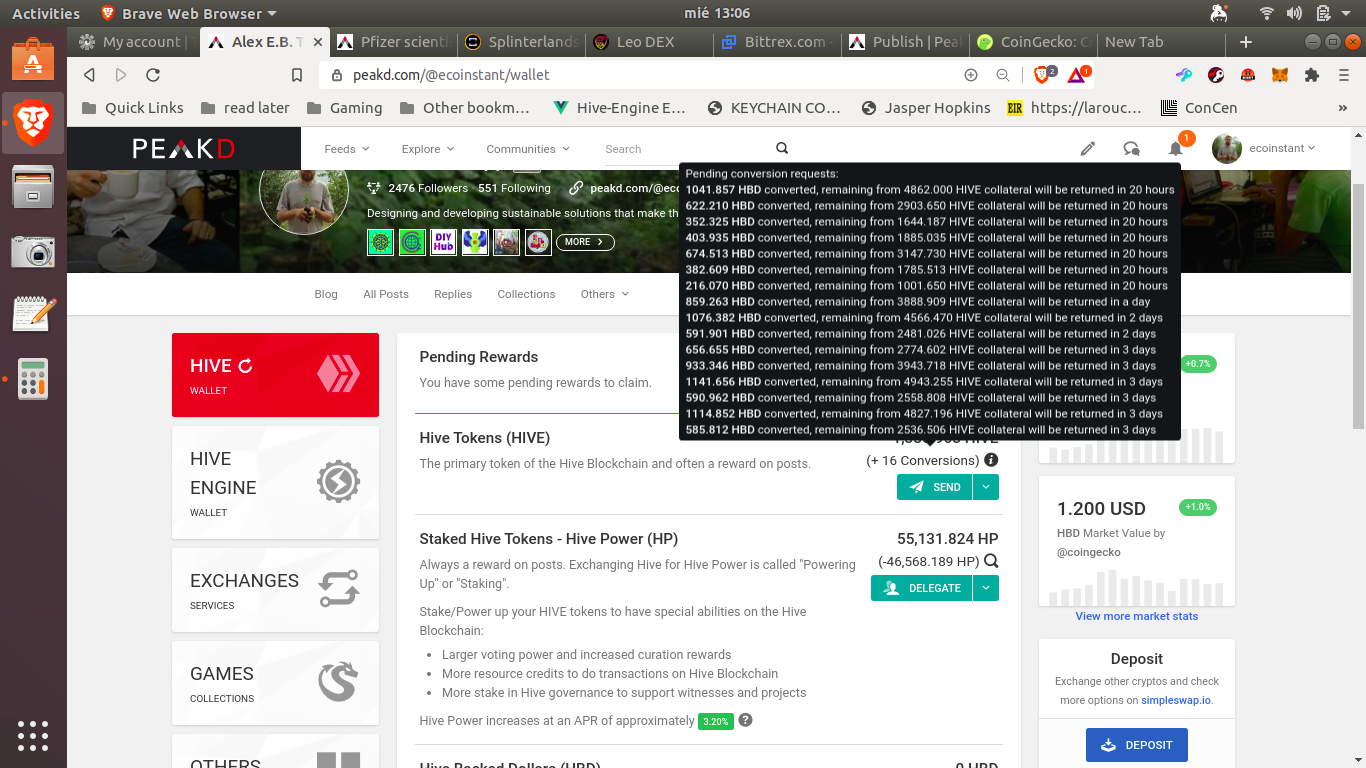Click the DEPOSIT button
The width and height of the screenshot is (1366, 768).
[1137, 745]
